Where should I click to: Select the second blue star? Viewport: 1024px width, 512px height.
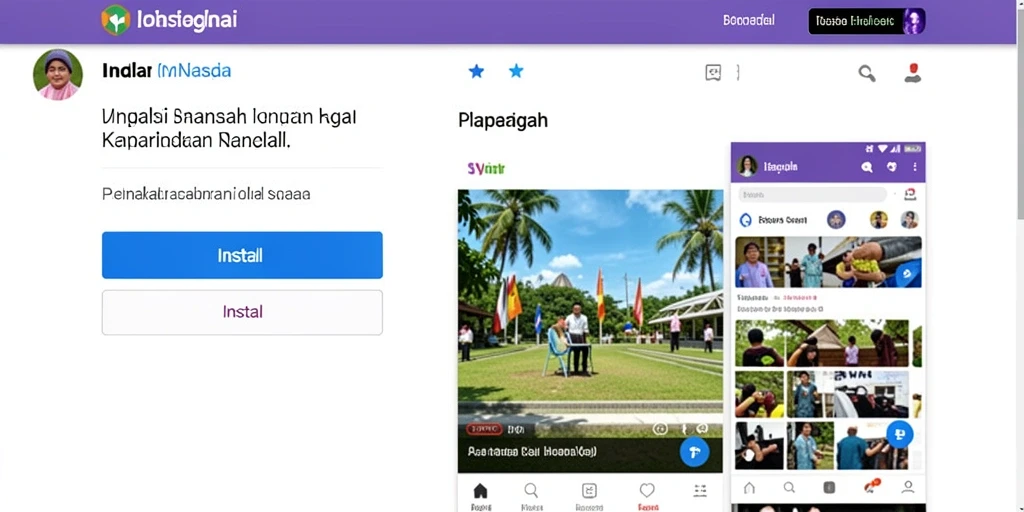point(516,71)
